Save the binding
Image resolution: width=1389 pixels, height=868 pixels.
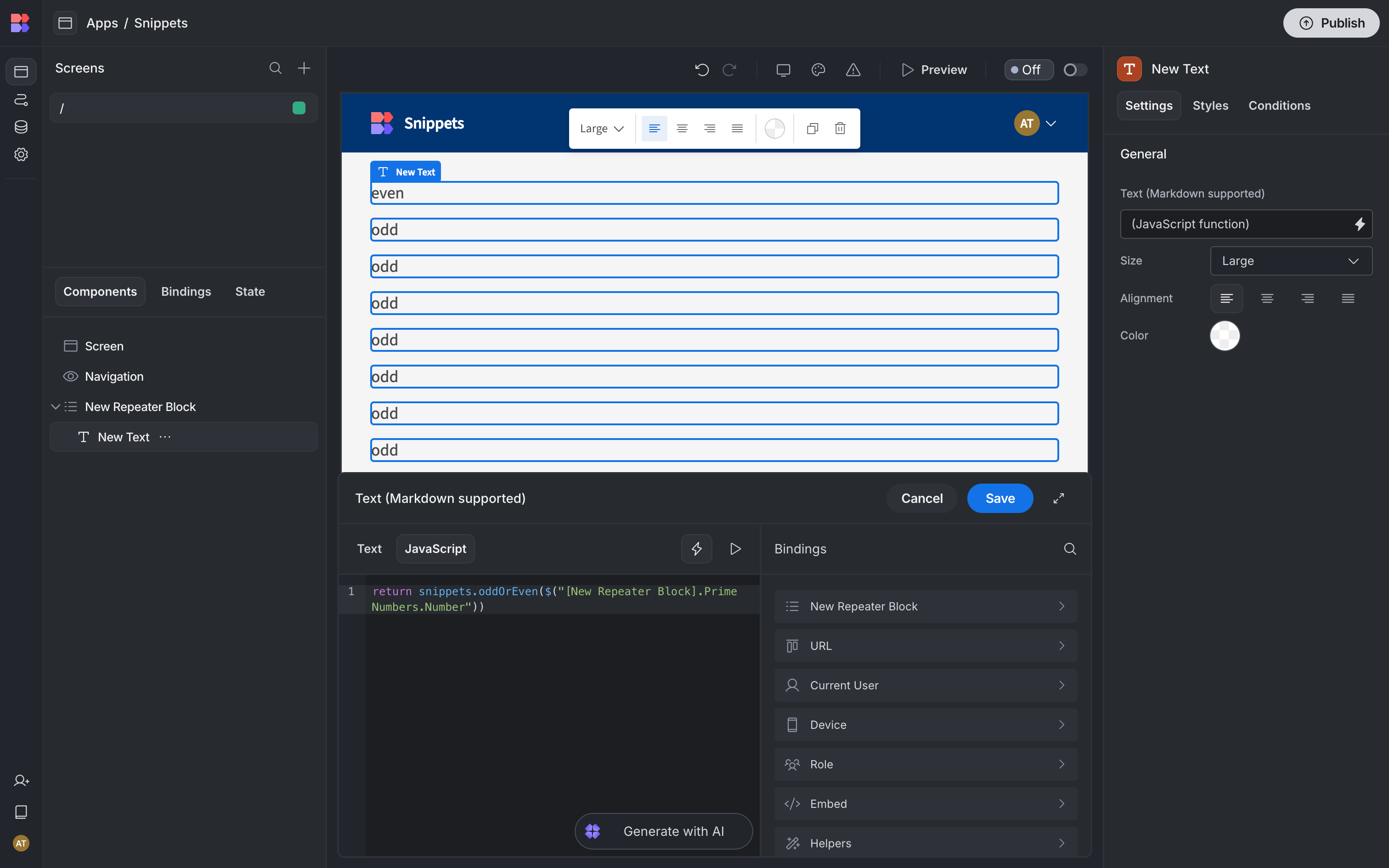1000,498
